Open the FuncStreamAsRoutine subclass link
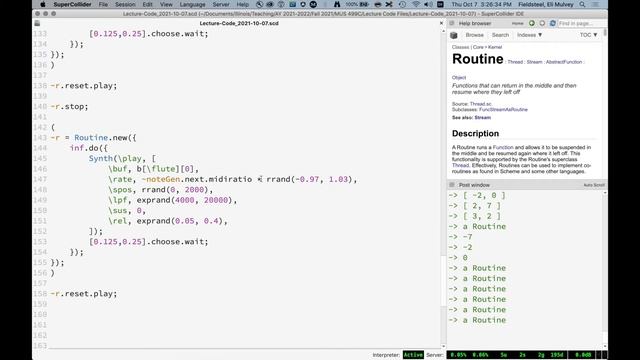 [503, 109]
